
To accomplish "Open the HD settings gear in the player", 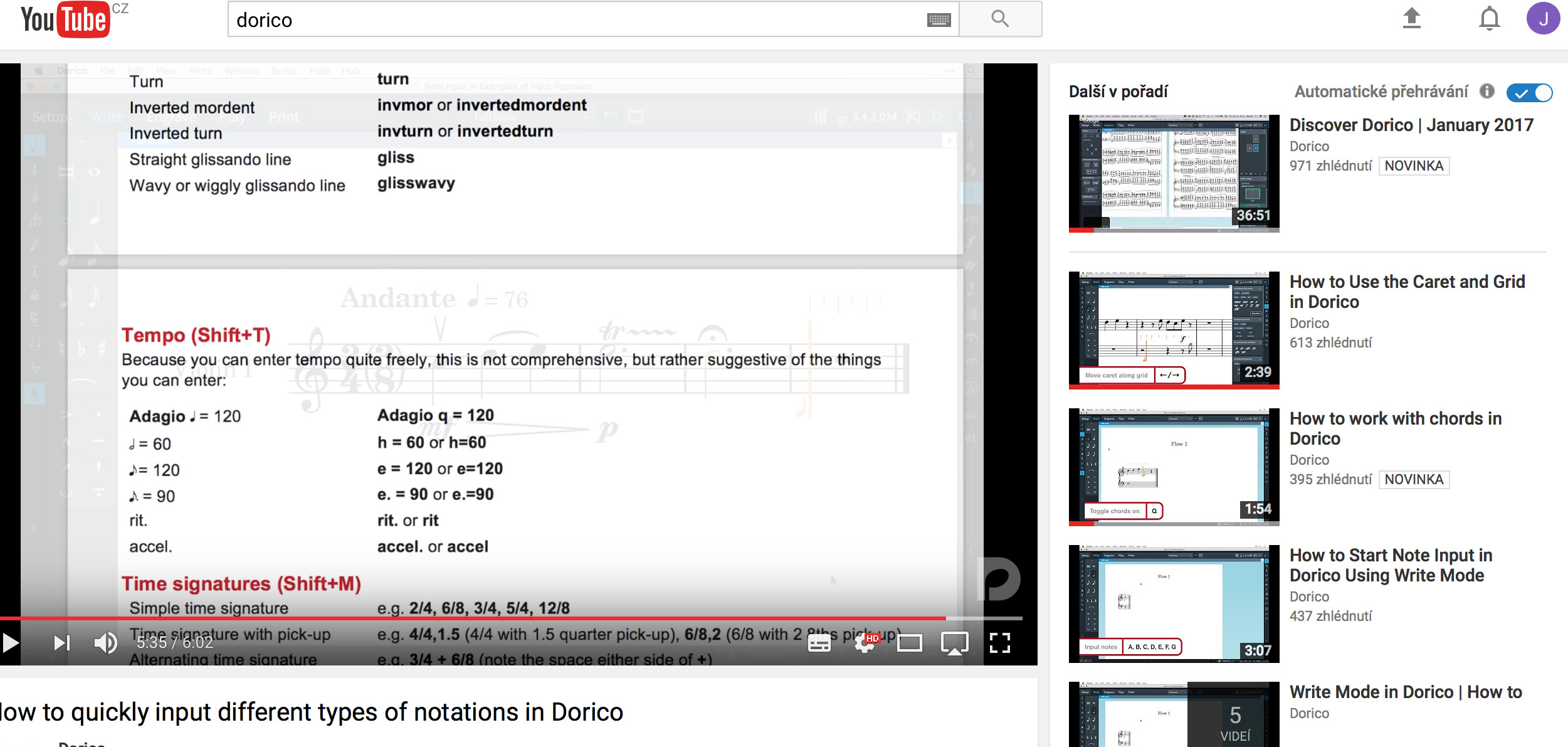I will coord(866,643).
